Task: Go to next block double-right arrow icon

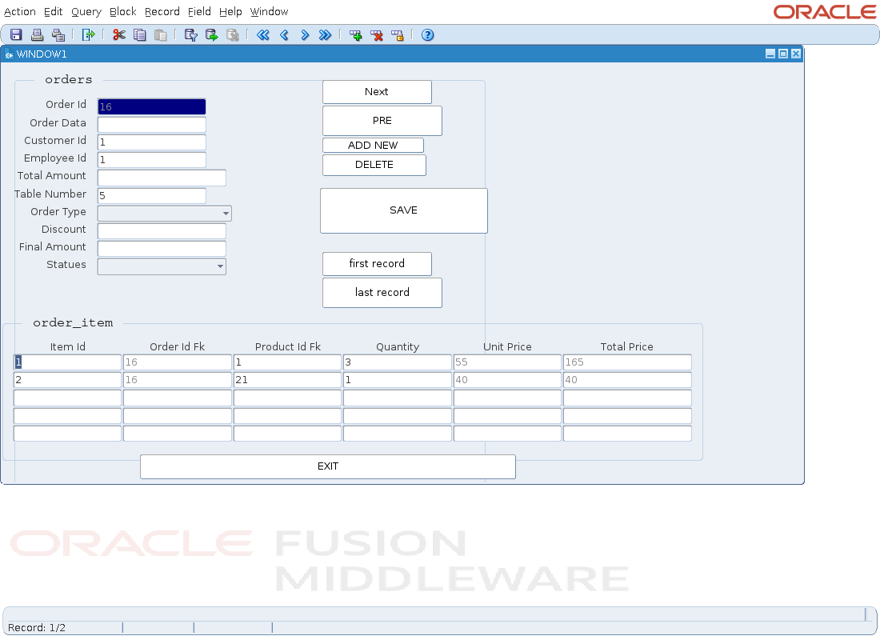Action: [325, 35]
